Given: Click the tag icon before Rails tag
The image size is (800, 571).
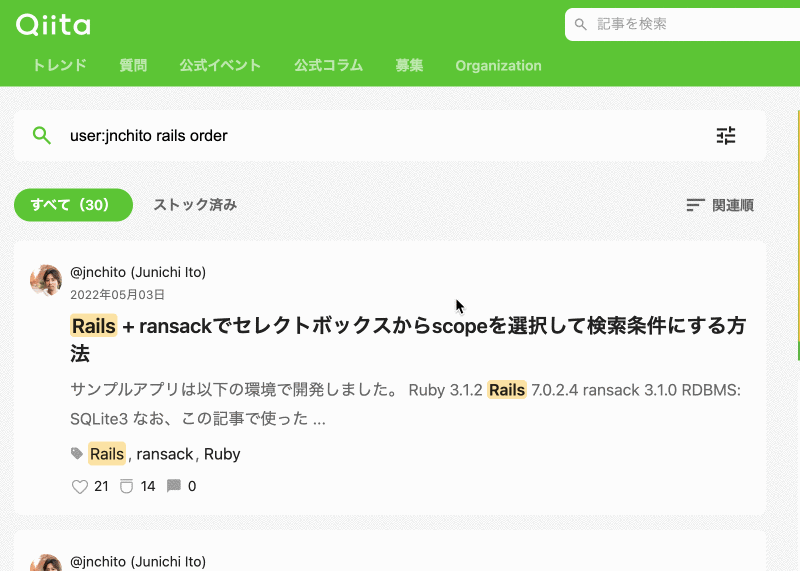Looking at the screenshot, I should (x=77, y=453).
